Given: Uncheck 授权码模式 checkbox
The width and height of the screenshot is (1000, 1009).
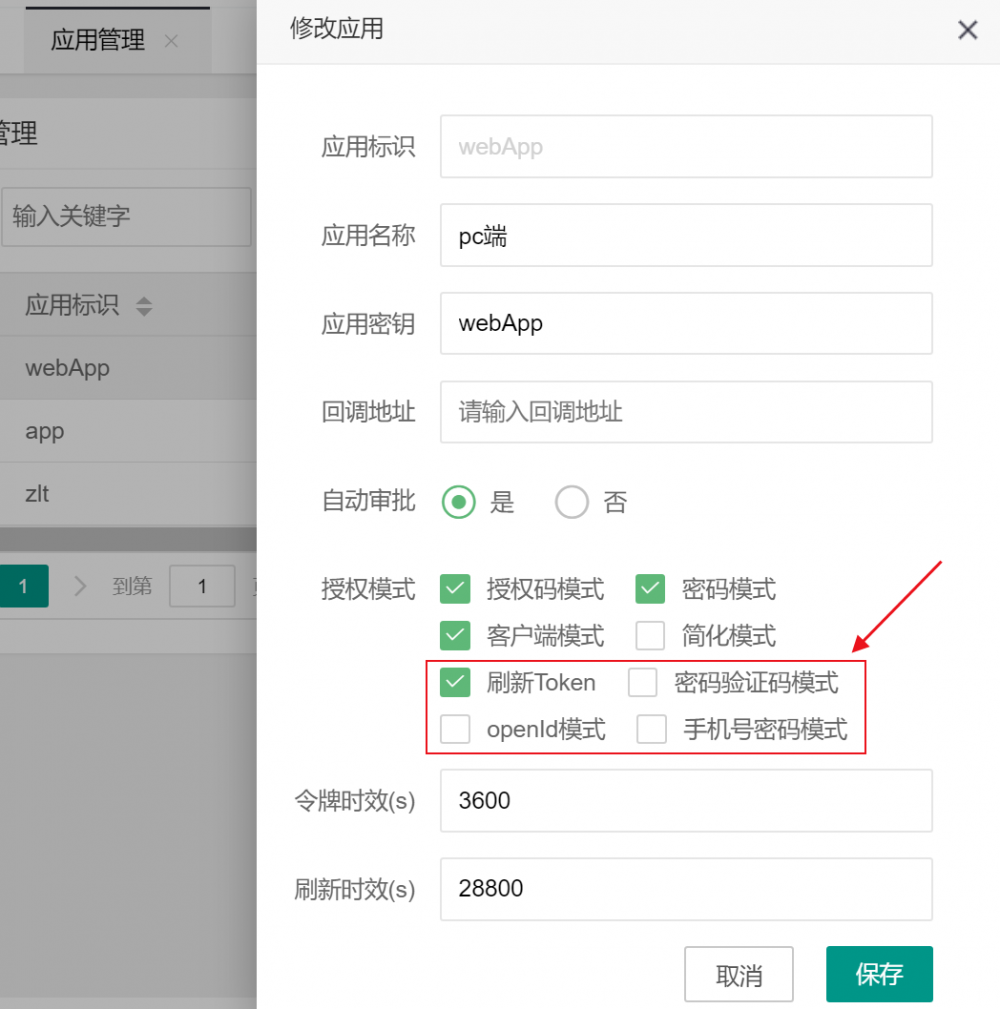Looking at the screenshot, I should pos(455,589).
